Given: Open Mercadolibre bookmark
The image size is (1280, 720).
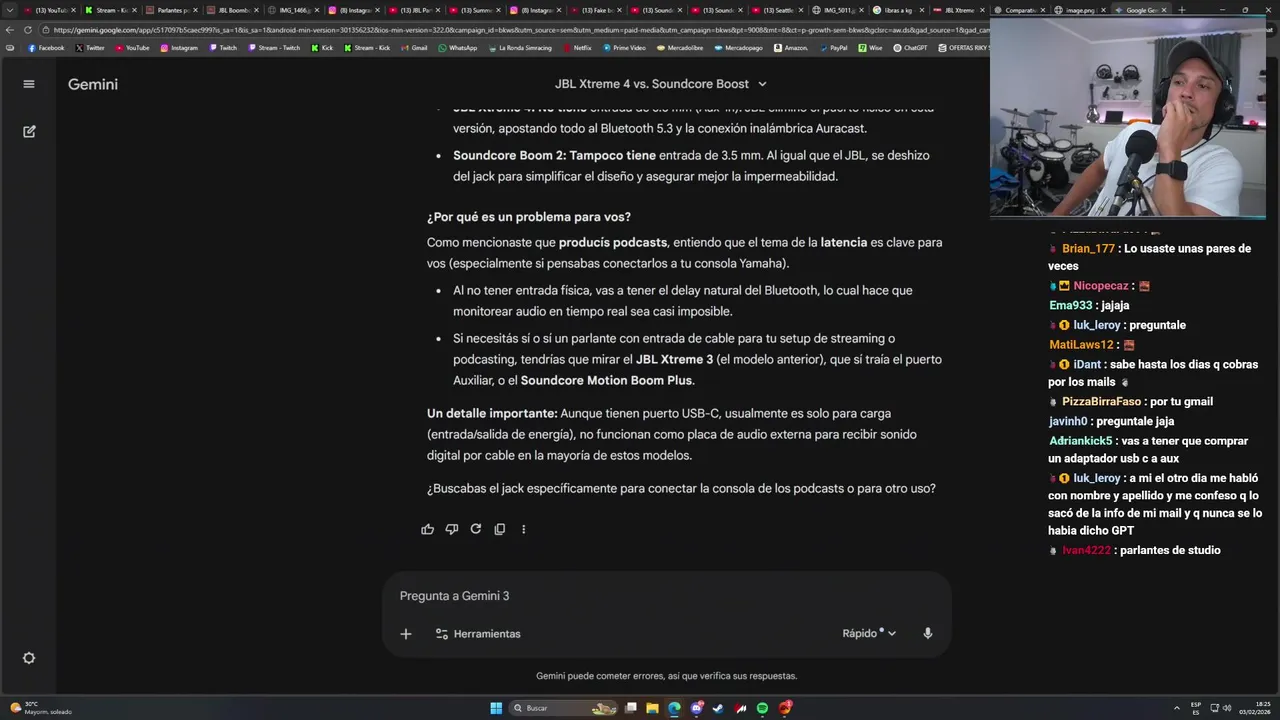Looking at the screenshot, I should [679, 48].
